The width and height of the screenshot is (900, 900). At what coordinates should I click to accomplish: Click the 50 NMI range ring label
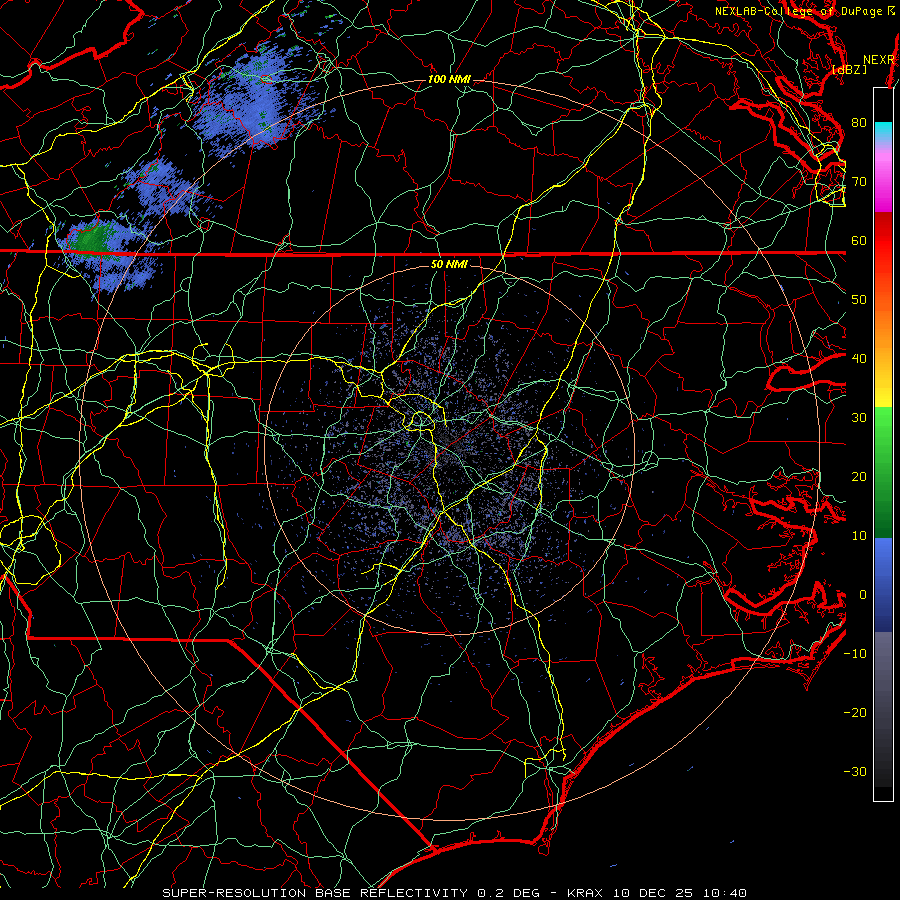pos(449,265)
